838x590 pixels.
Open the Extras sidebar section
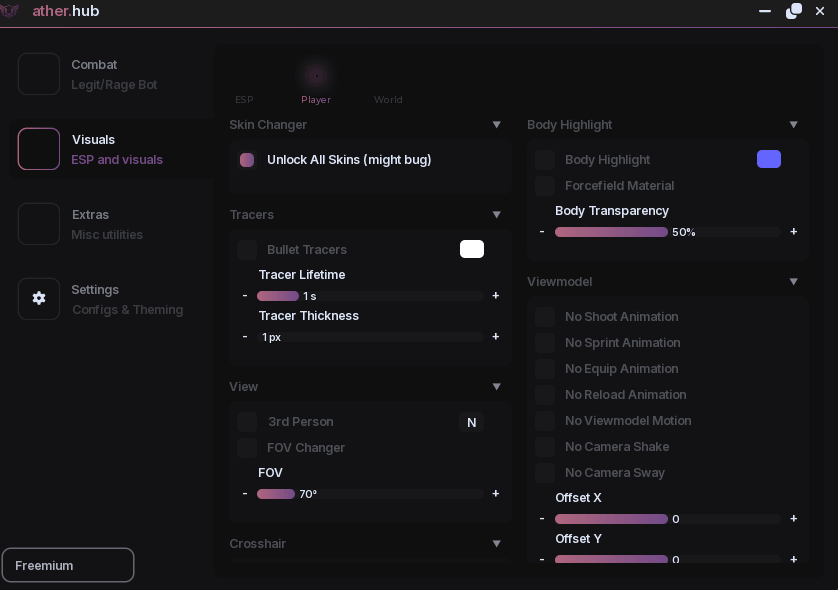pyautogui.click(x=111, y=224)
